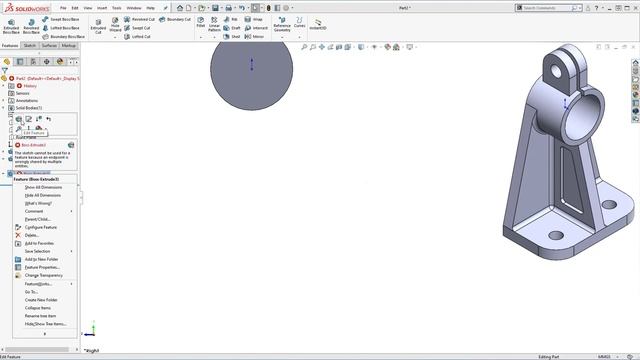Expand the Solid Bodies(1) node
This screenshot has width=640, height=360.
[x=3, y=108]
